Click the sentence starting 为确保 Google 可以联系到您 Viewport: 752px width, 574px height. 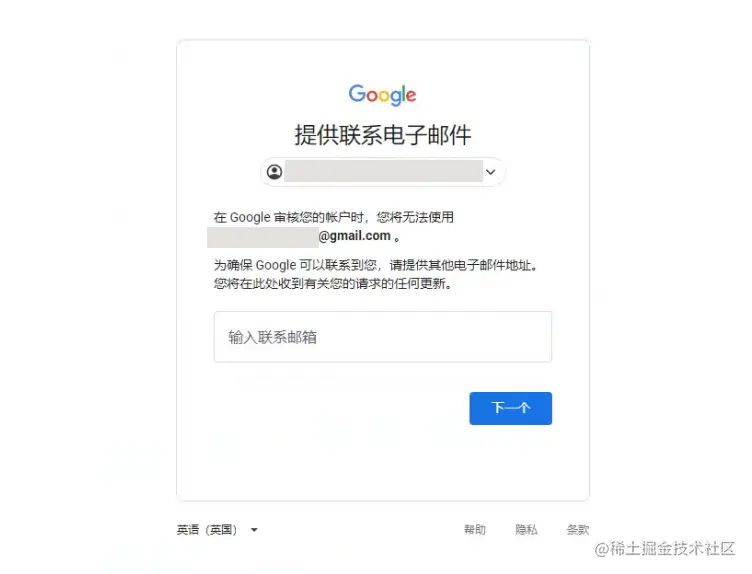(x=376, y=265)
